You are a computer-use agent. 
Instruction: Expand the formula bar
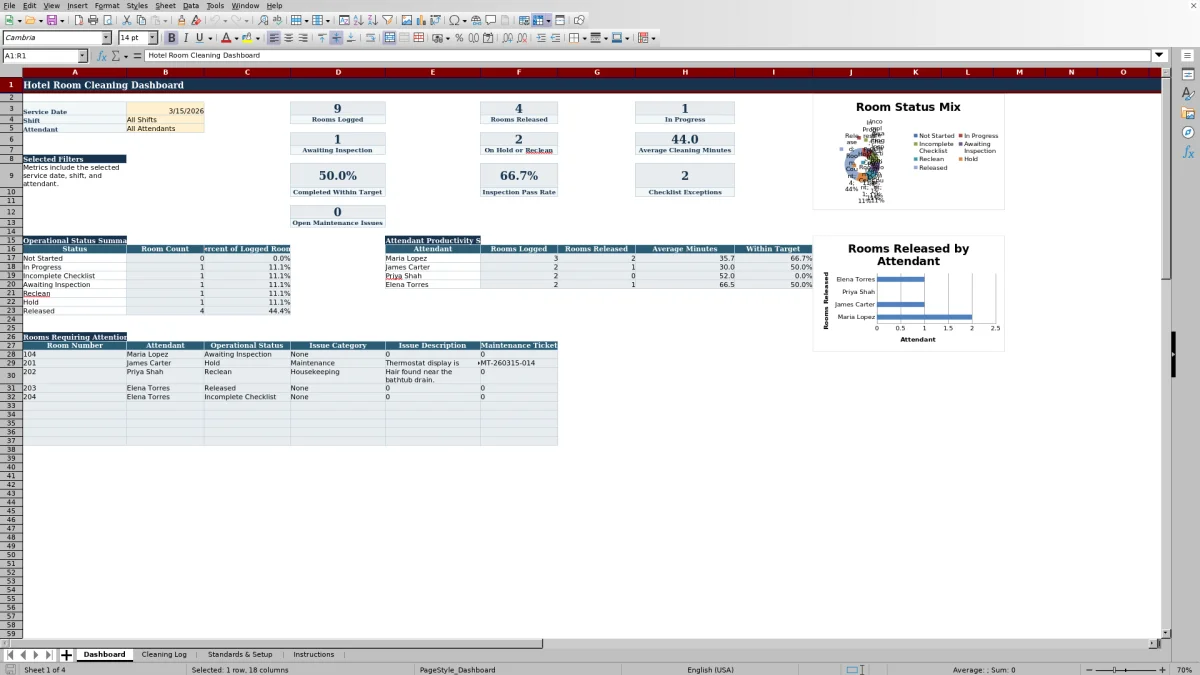coord(1160,56)
